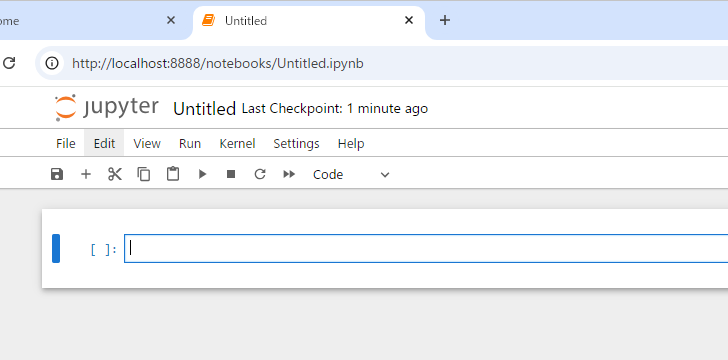
Task: Open the View menu
Action: (x=147, y=144)
